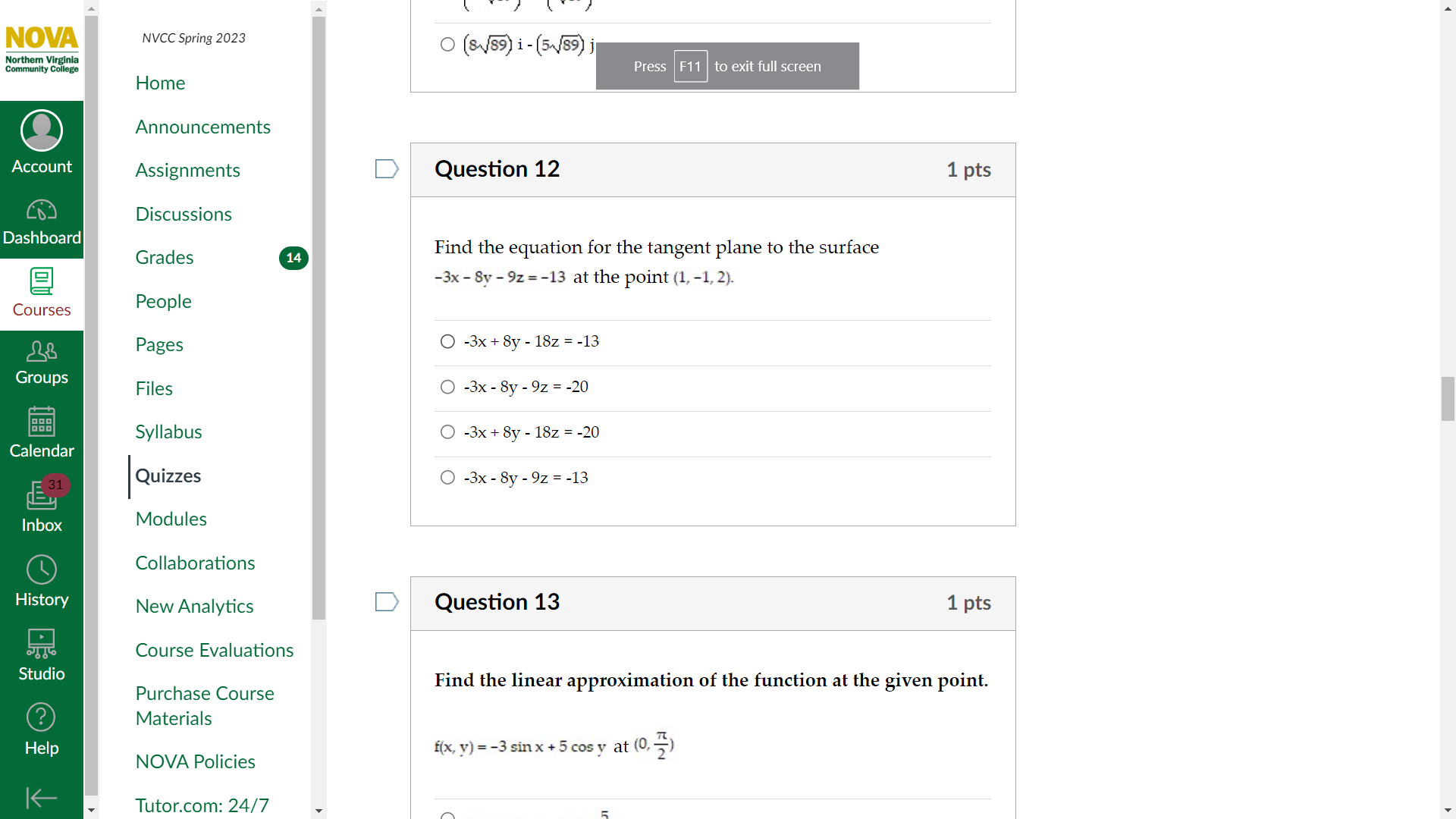
Task: Click the NOVA logo at top left
Action: coord(42,49)
